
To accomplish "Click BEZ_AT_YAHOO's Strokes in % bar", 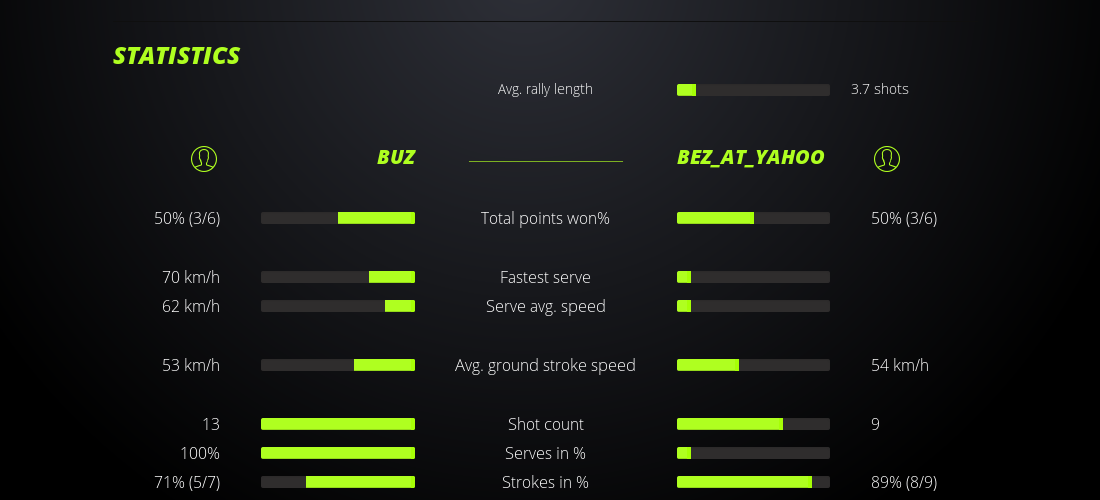I will click(753, 482).
